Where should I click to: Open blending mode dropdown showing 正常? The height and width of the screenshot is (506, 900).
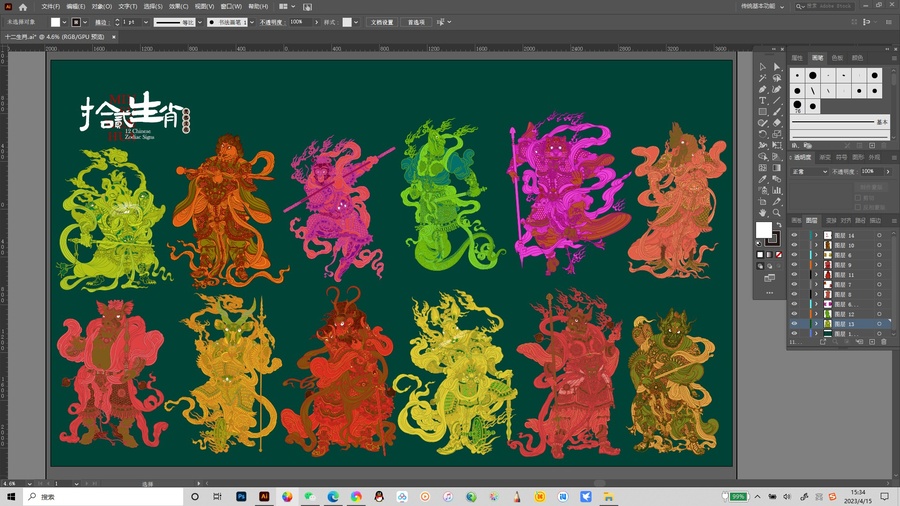pyautogui.click(x=810, y=172)
